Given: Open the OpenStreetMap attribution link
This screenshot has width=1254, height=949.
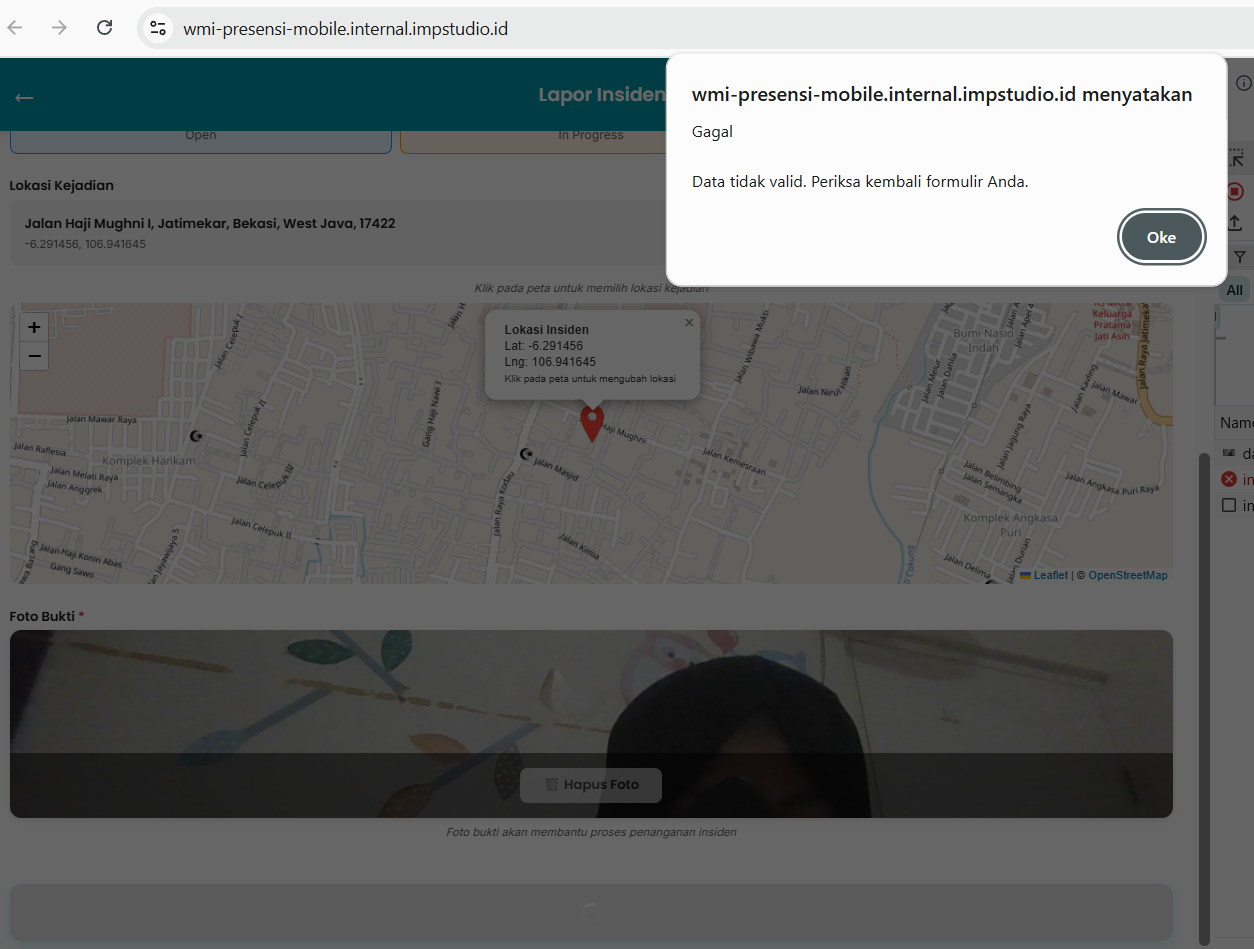Looking at the screenshot, I should [1127, 575].
